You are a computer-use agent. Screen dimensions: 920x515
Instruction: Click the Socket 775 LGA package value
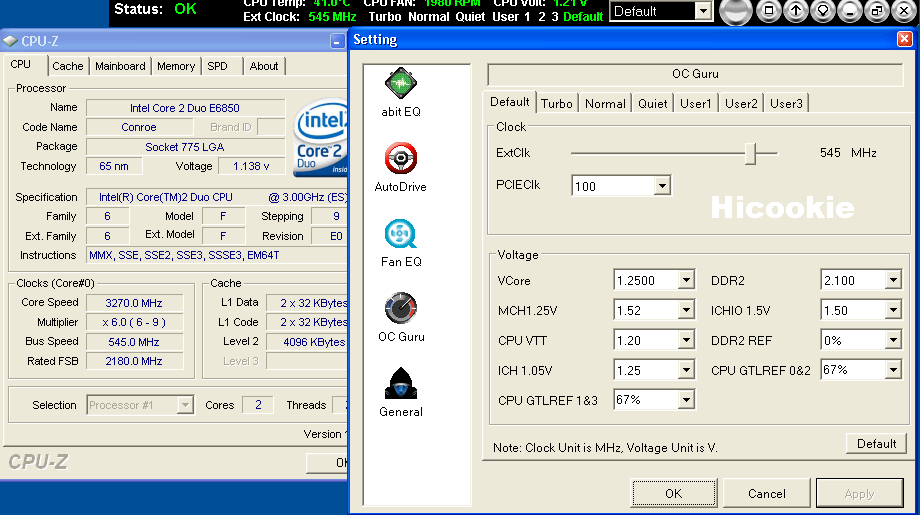tap(185, 147)
